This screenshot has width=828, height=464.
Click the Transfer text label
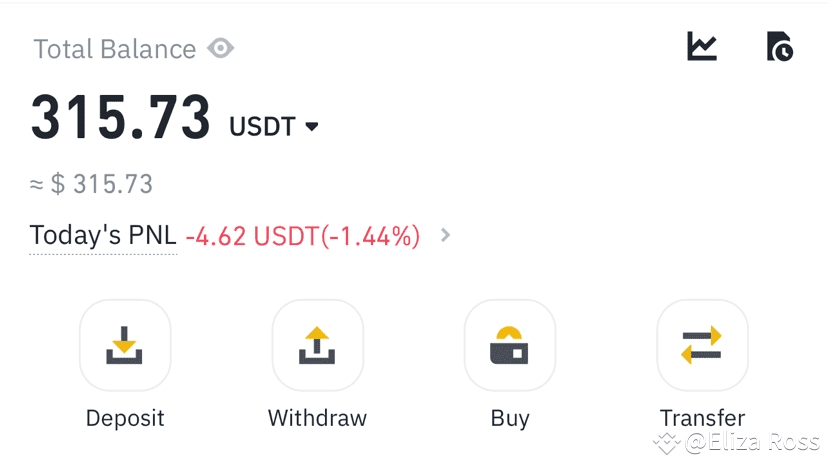point(702,418)
